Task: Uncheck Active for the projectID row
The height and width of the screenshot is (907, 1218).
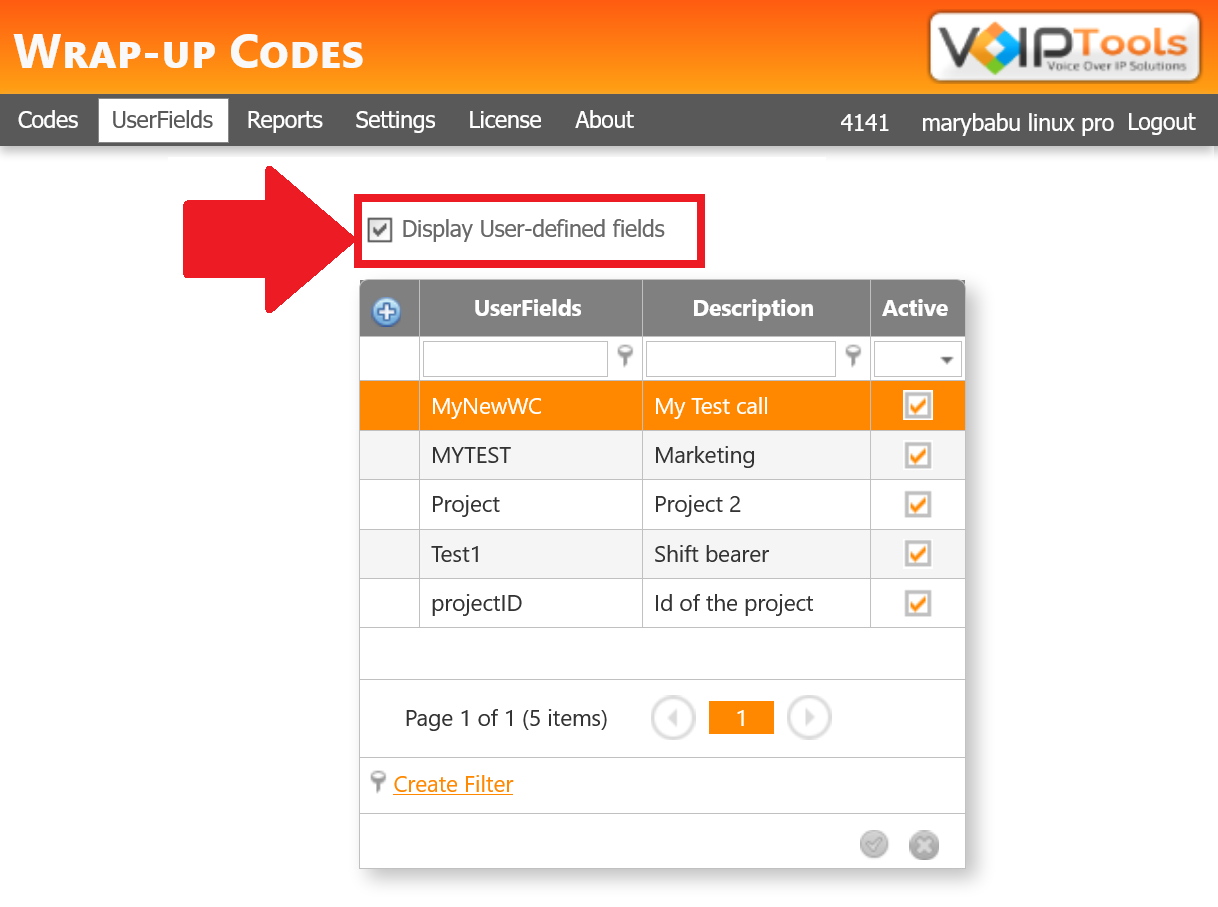Action: 916,602
